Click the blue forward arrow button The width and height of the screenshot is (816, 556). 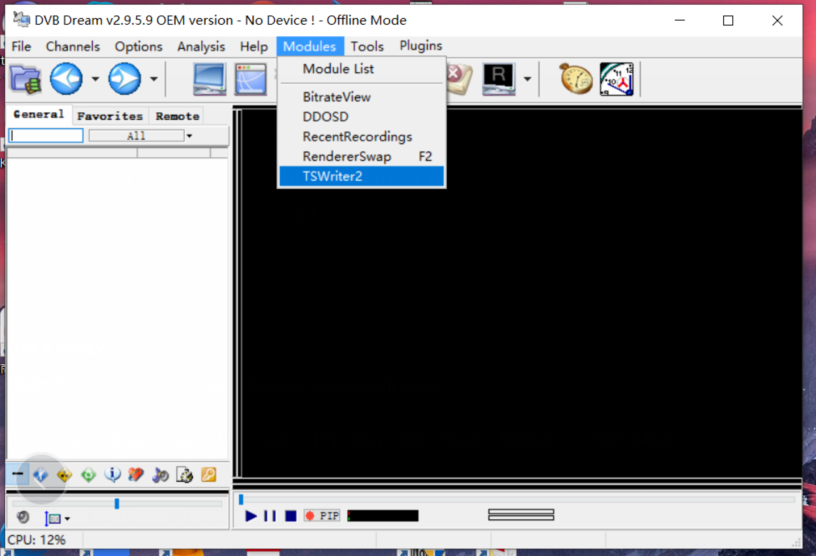pyautogui.click(x=124, y=79)
